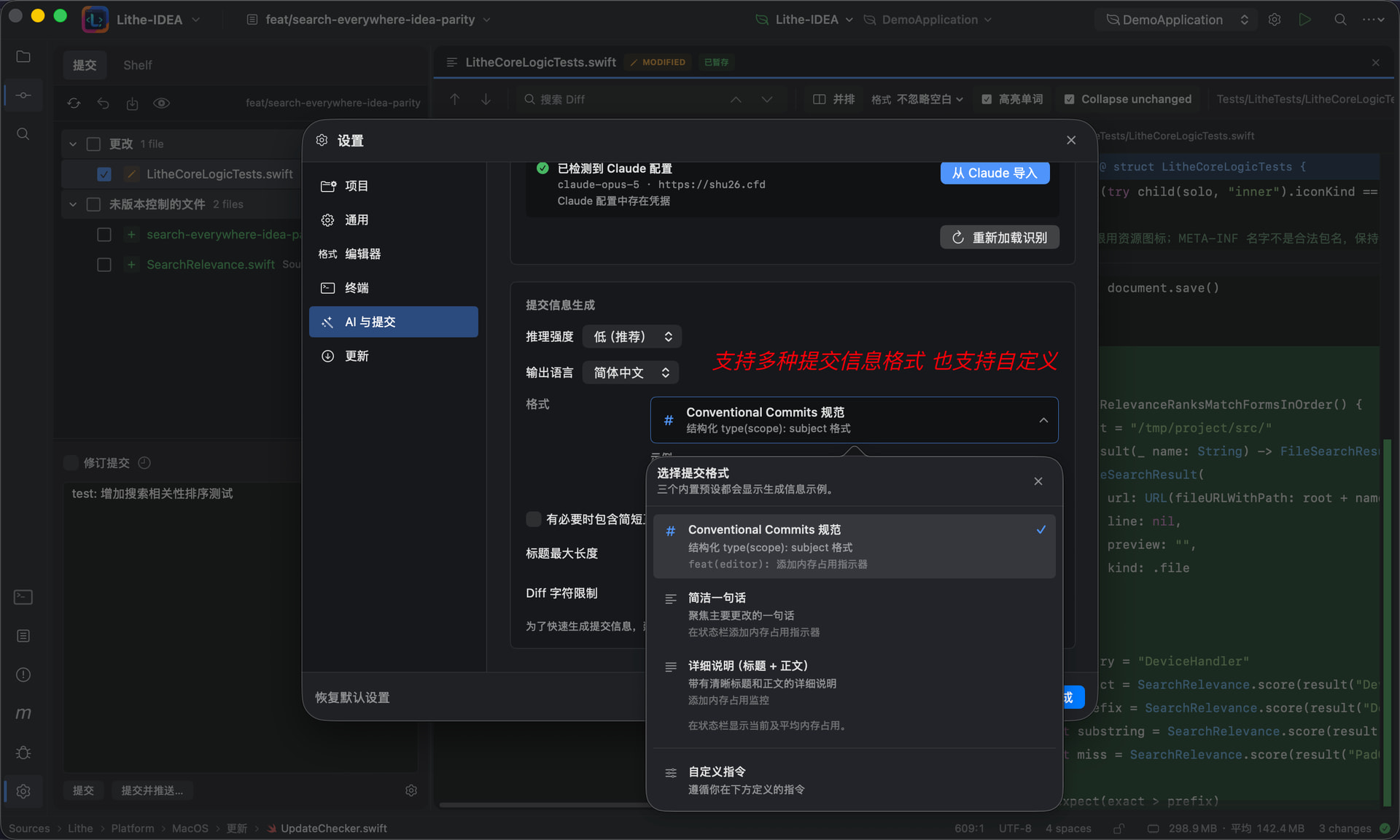Viewport: 1400px width, 840px height.
Task: Open the 不忽略空白 whitespace dropdown
Action: point(929,99)
